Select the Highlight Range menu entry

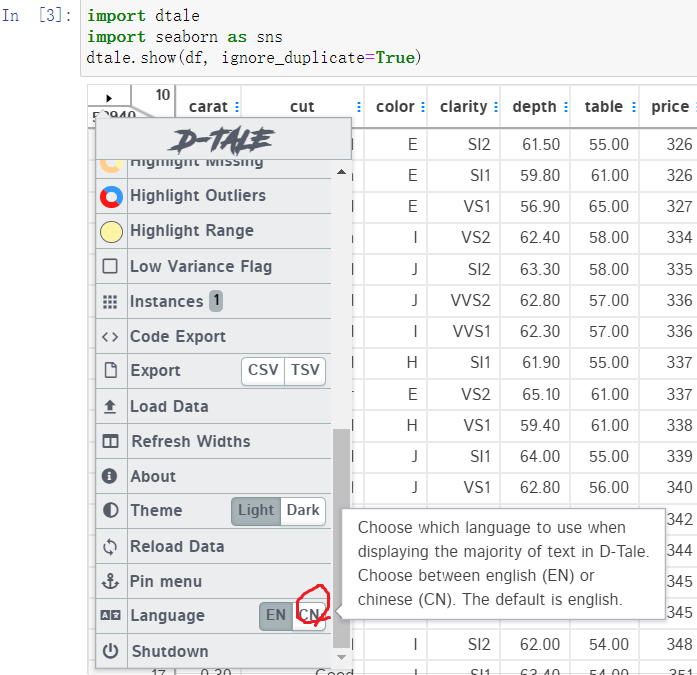pyautogui.click(x=213, y=231)
